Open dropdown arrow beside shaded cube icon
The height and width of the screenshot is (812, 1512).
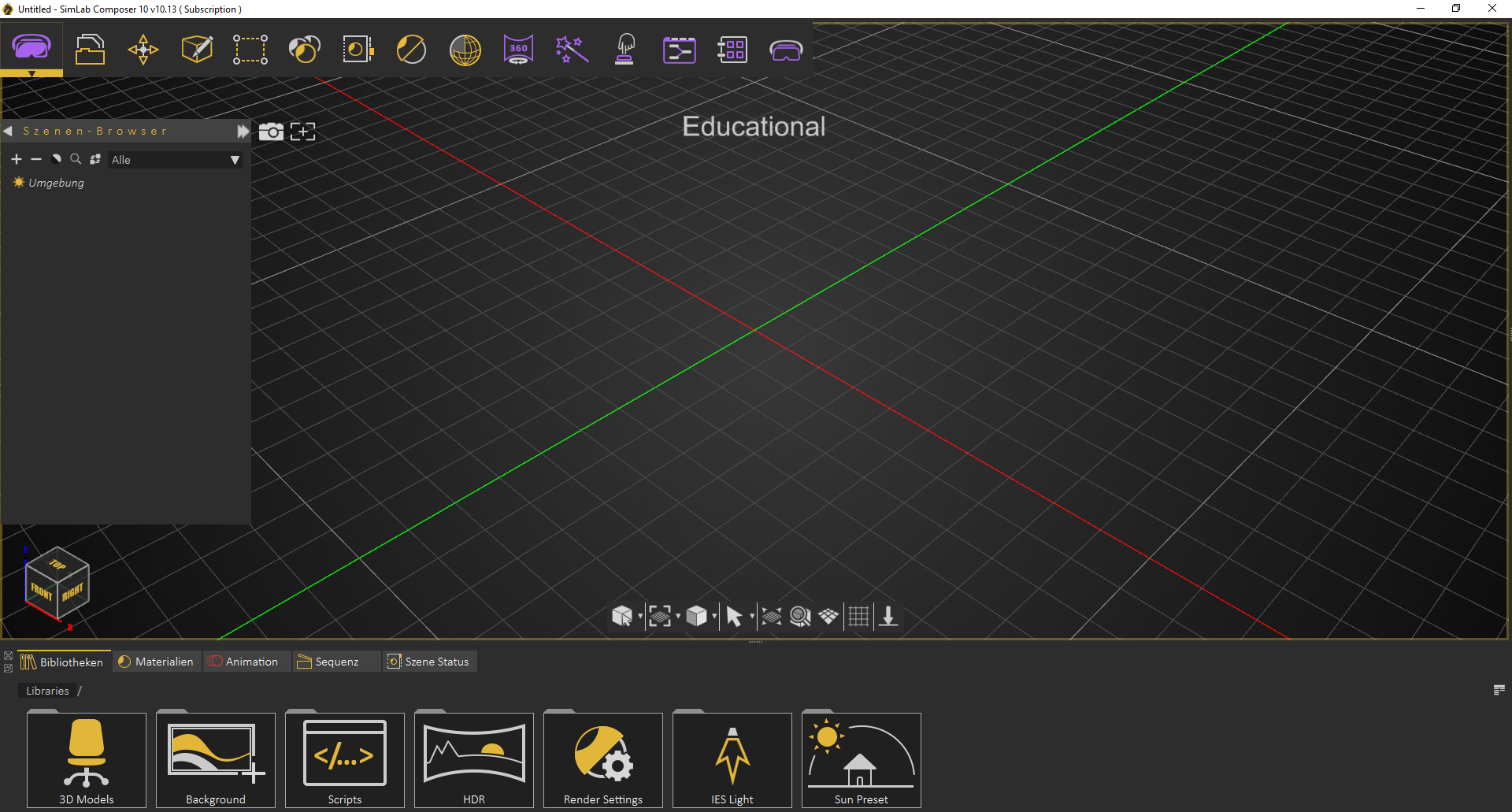point(714,616)
